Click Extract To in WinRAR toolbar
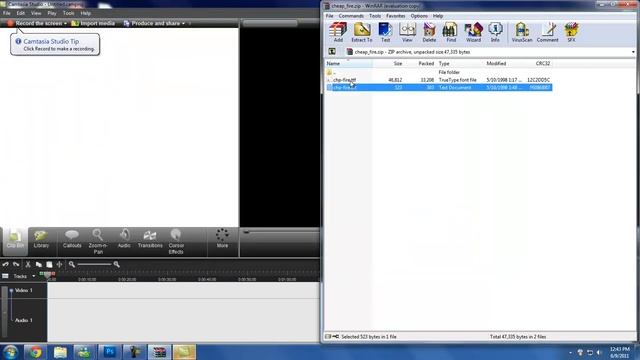 [362, 32]
